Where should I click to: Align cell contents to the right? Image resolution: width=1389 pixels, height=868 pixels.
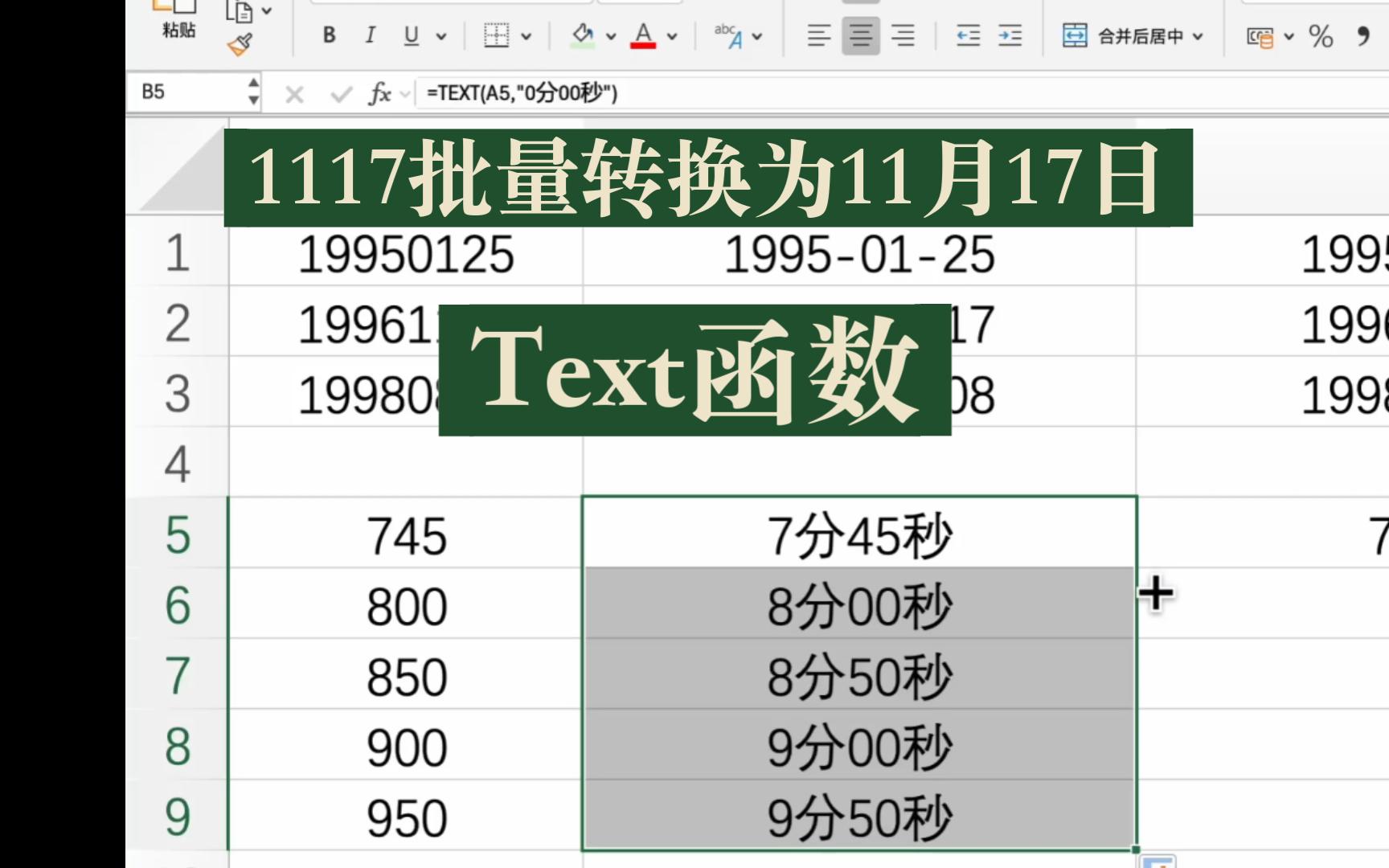(x=903, y=35)
